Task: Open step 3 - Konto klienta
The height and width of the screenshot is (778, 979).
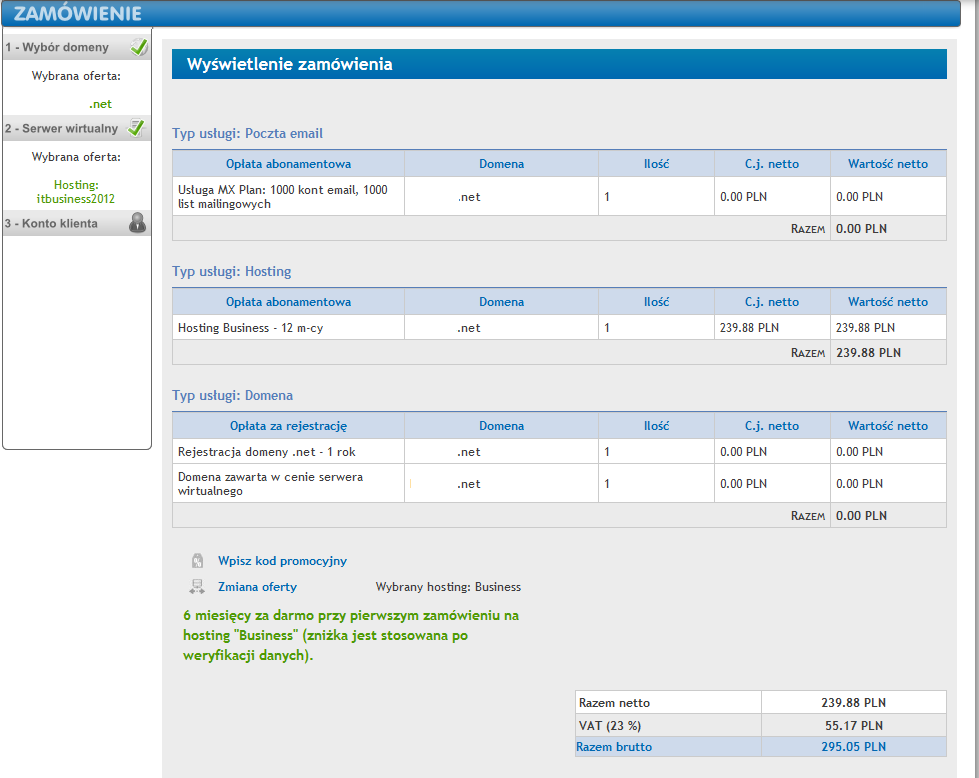Action: click(x=77, y=224)
